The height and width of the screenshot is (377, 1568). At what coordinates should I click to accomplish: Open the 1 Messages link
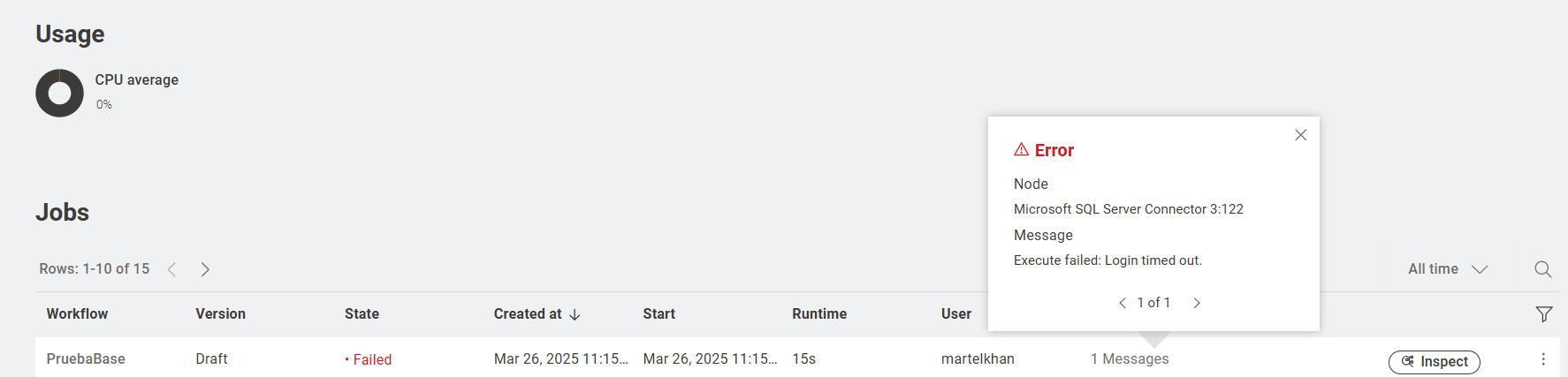pos(1130,358)
